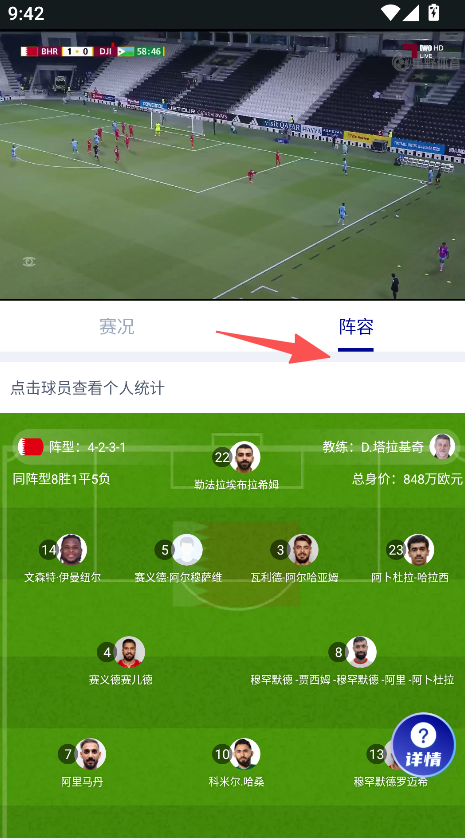The image size is (465, 840).
Task: Select player 7 阿里马丹 avatar
Action: [90, 754]
